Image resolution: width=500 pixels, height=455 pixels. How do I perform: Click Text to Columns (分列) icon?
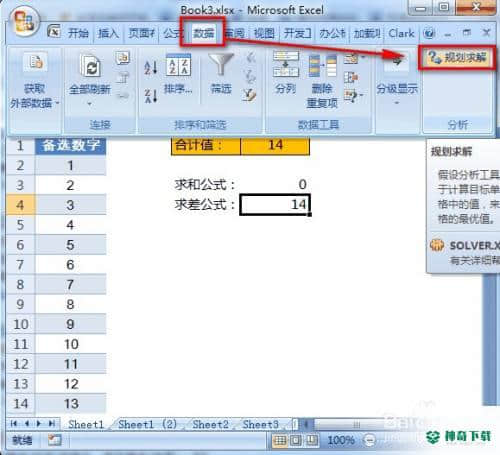[286, 64]
